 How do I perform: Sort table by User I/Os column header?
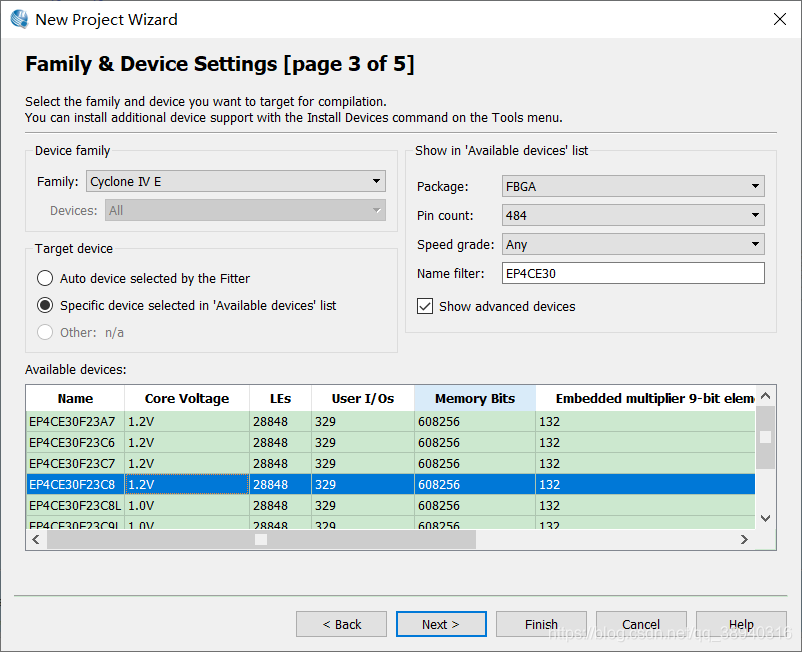pos(363,398)
